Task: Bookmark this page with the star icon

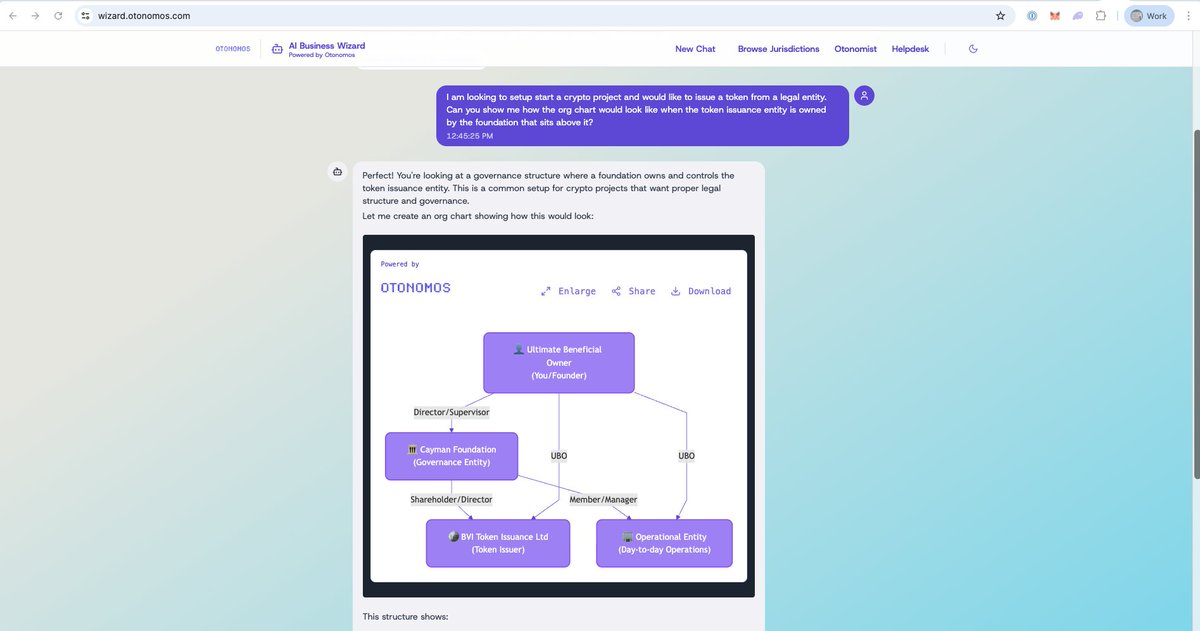Action: [x=1000, y=15]
